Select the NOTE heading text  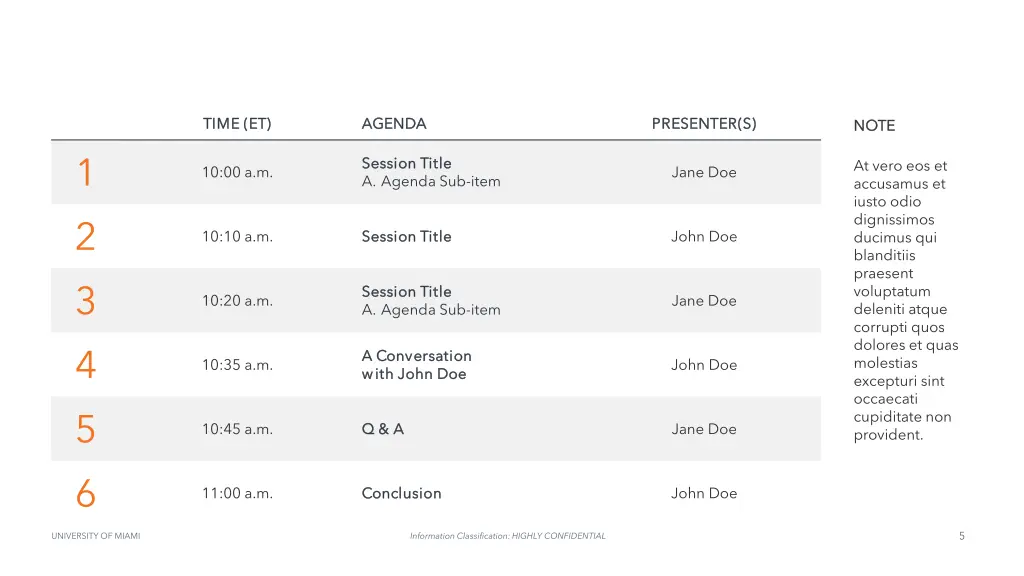tap(874, 125)
